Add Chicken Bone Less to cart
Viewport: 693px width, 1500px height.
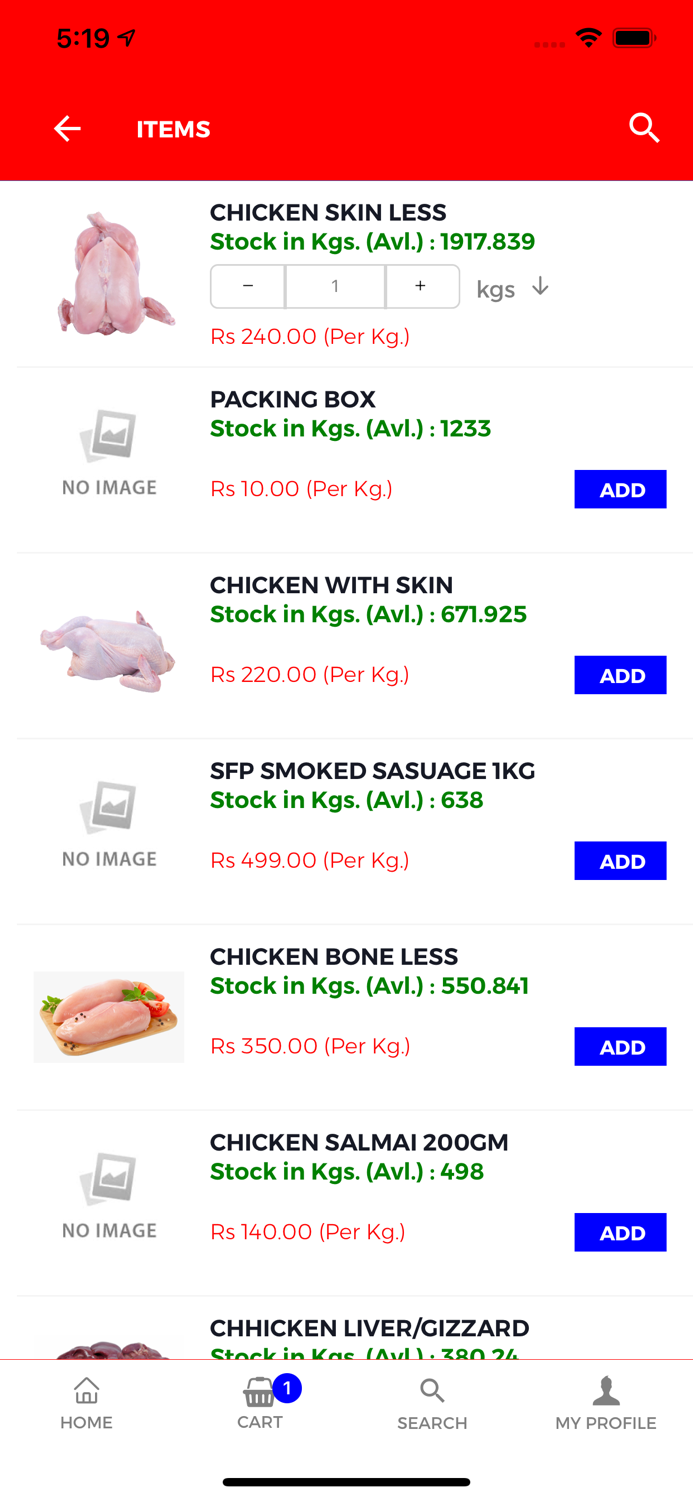(x=620, y=1047)
